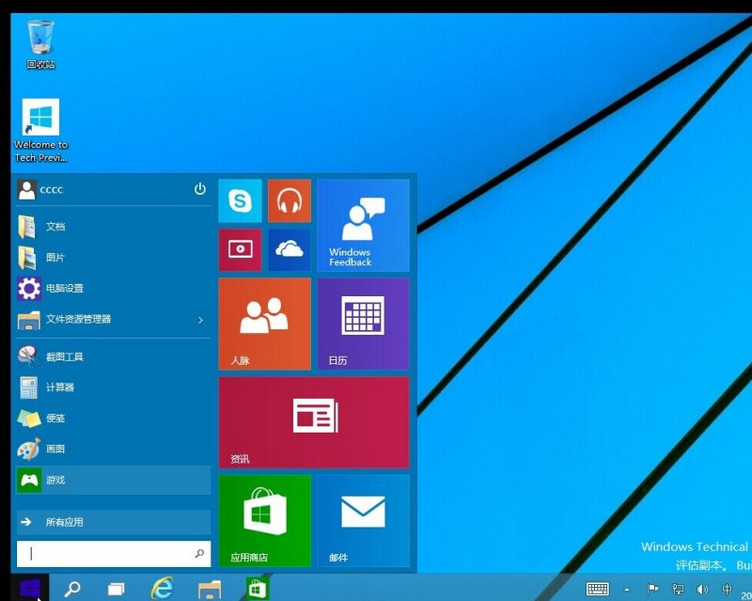Expand the 文件资源管理器 submenu arrow
This screenshot has height=601, width=752.
(200, 320)
